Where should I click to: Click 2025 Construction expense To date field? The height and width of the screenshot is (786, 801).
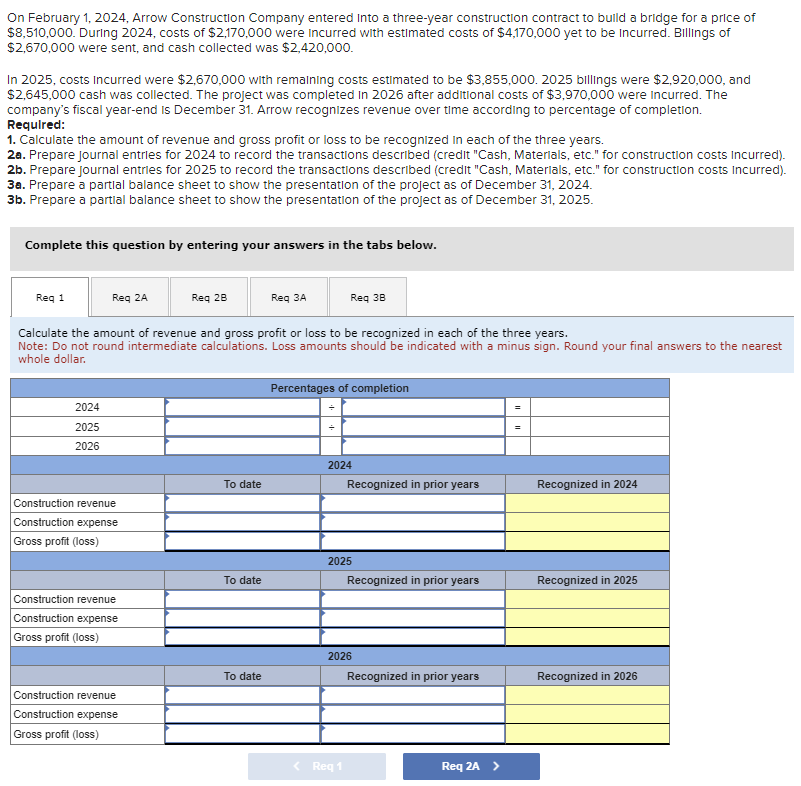click(242, 618)
